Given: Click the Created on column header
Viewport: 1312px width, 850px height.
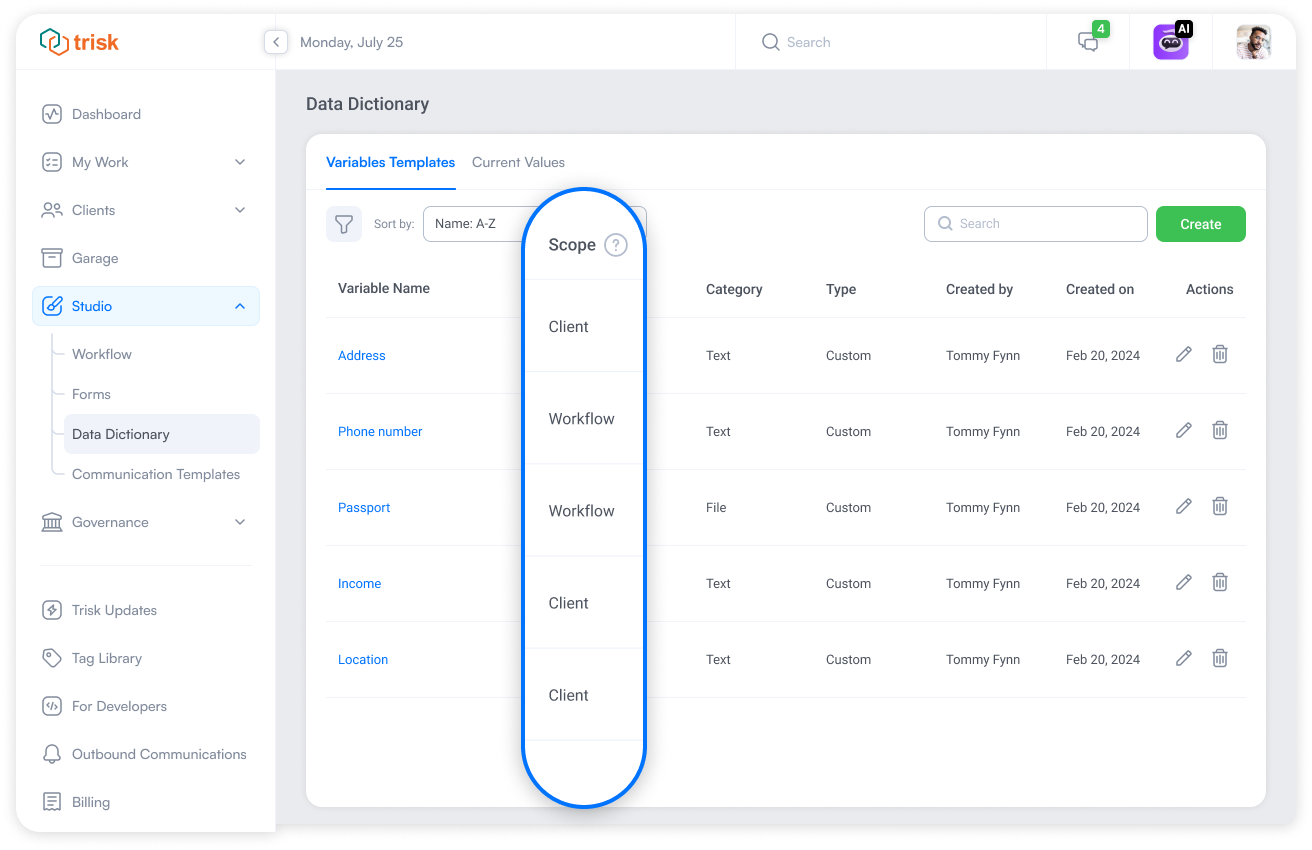Looking at the screenshot, I should (x=1100, y=289).
